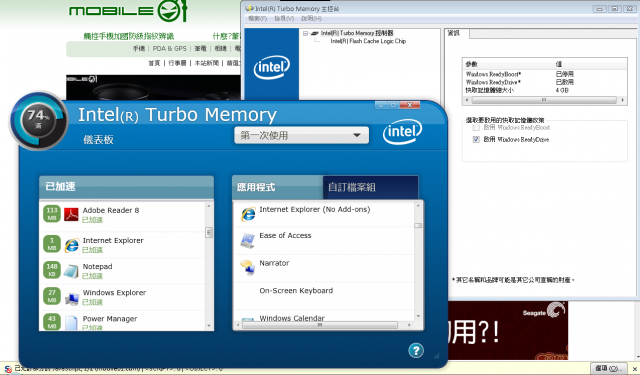640x375 pixels.
Task: Open the 筆電 link on Mobile01
Action: (200, 49)
